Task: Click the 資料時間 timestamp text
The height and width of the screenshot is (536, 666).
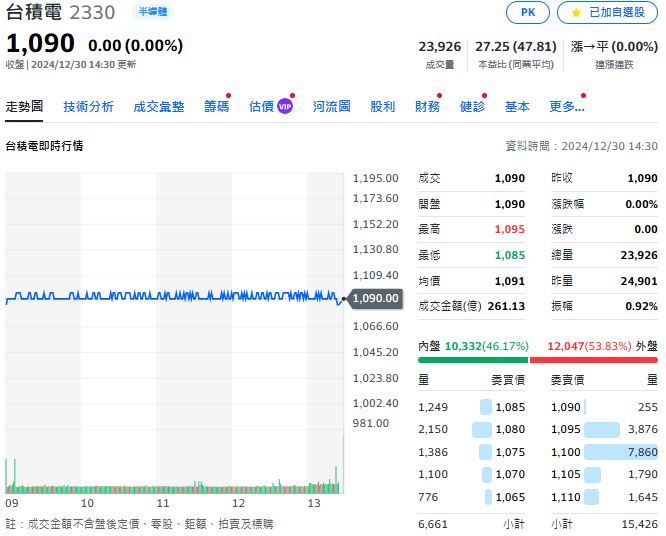Action: (581, 146)
